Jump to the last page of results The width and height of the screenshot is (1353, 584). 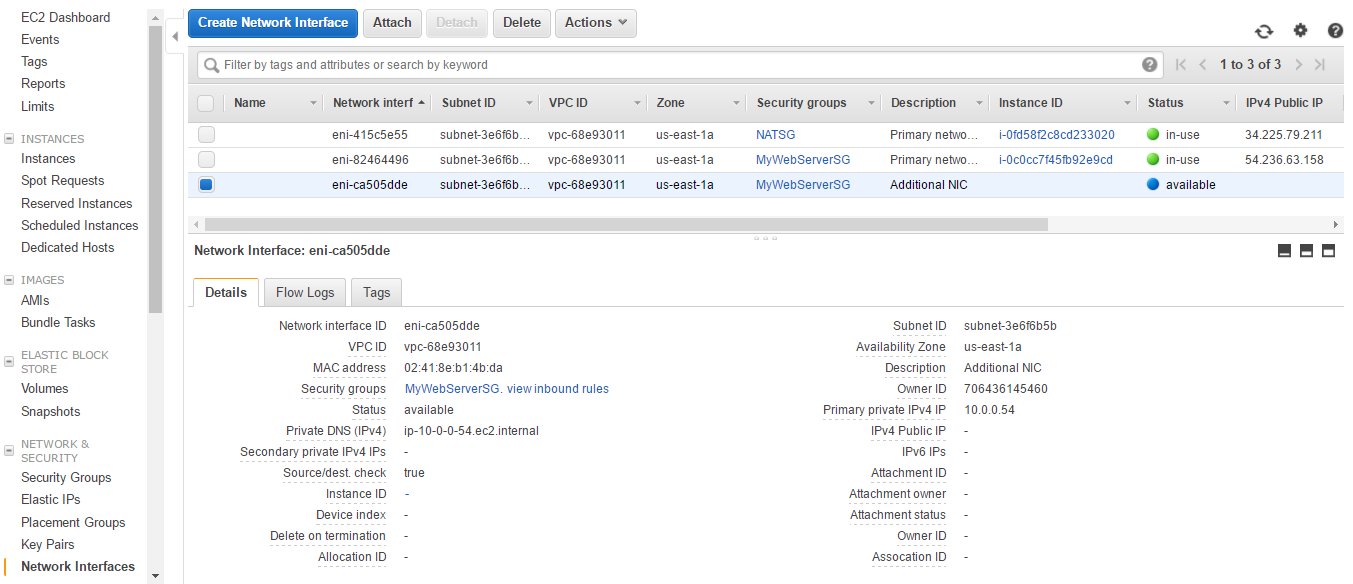pos(1320,65)
